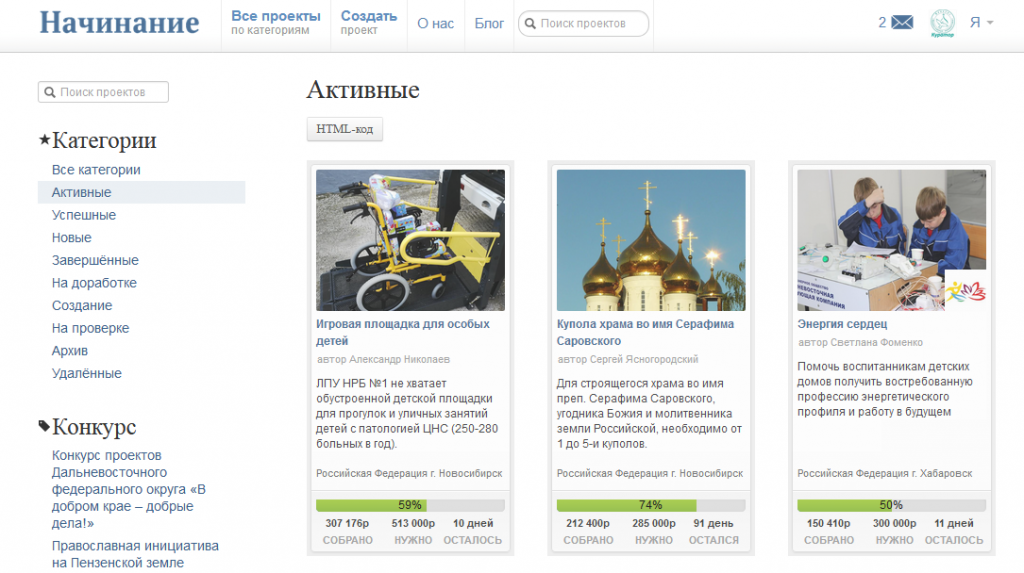Click the round user avatar logo

[943, 22]
